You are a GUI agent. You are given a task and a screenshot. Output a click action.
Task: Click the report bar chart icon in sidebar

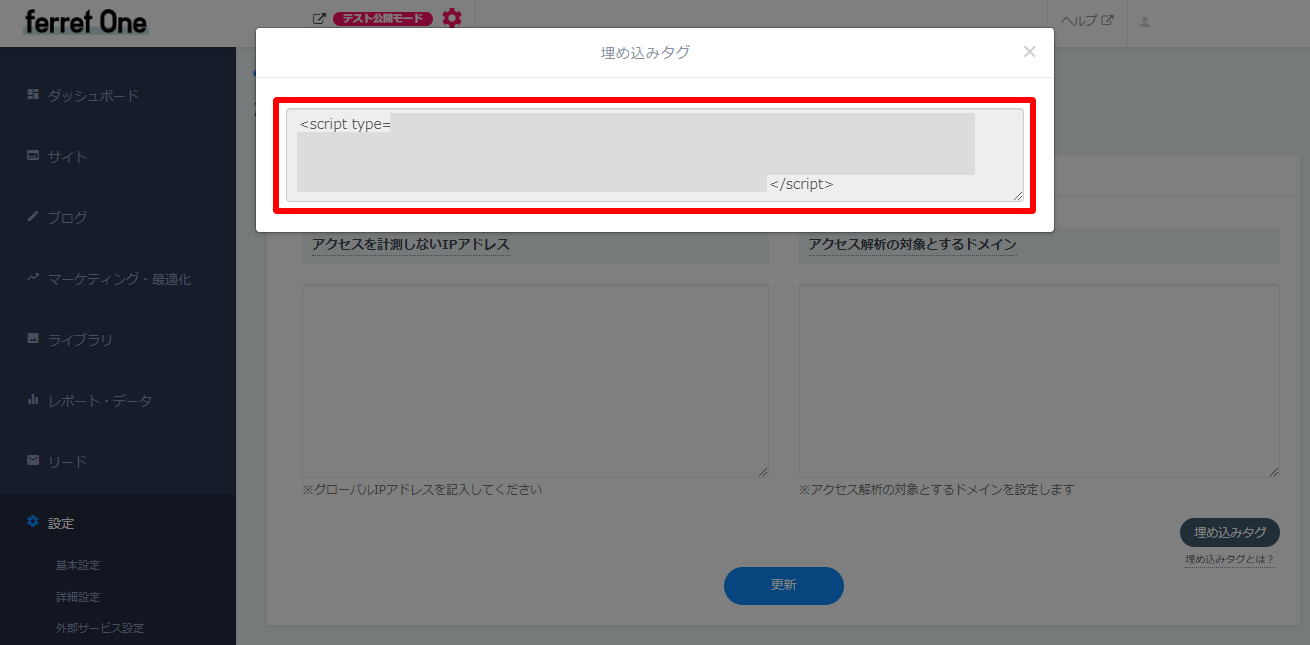tap(33, 400)
